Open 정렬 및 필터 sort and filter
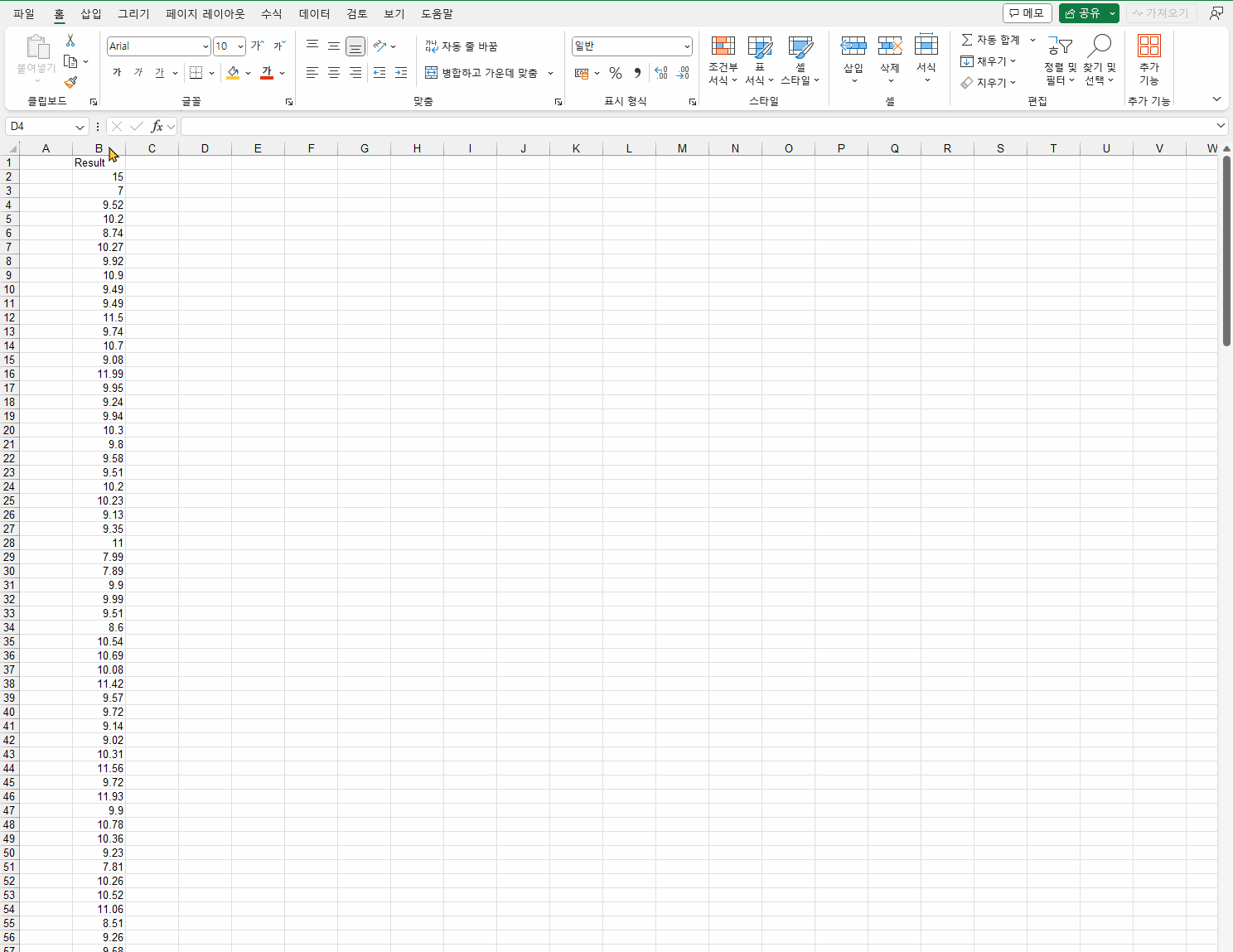This screenshot has height=952, width=1233. [1060, 60]
